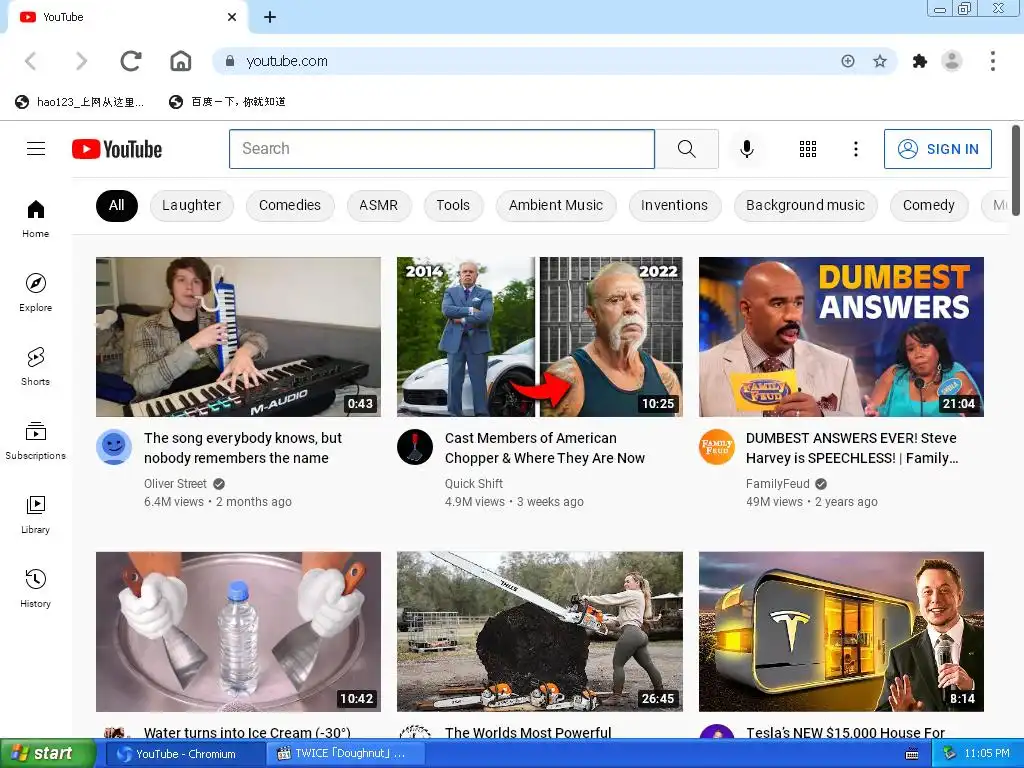1024x768 pixels.
Task: Play the Dumbest Answers thumbnail
Action: click(841, 337)
